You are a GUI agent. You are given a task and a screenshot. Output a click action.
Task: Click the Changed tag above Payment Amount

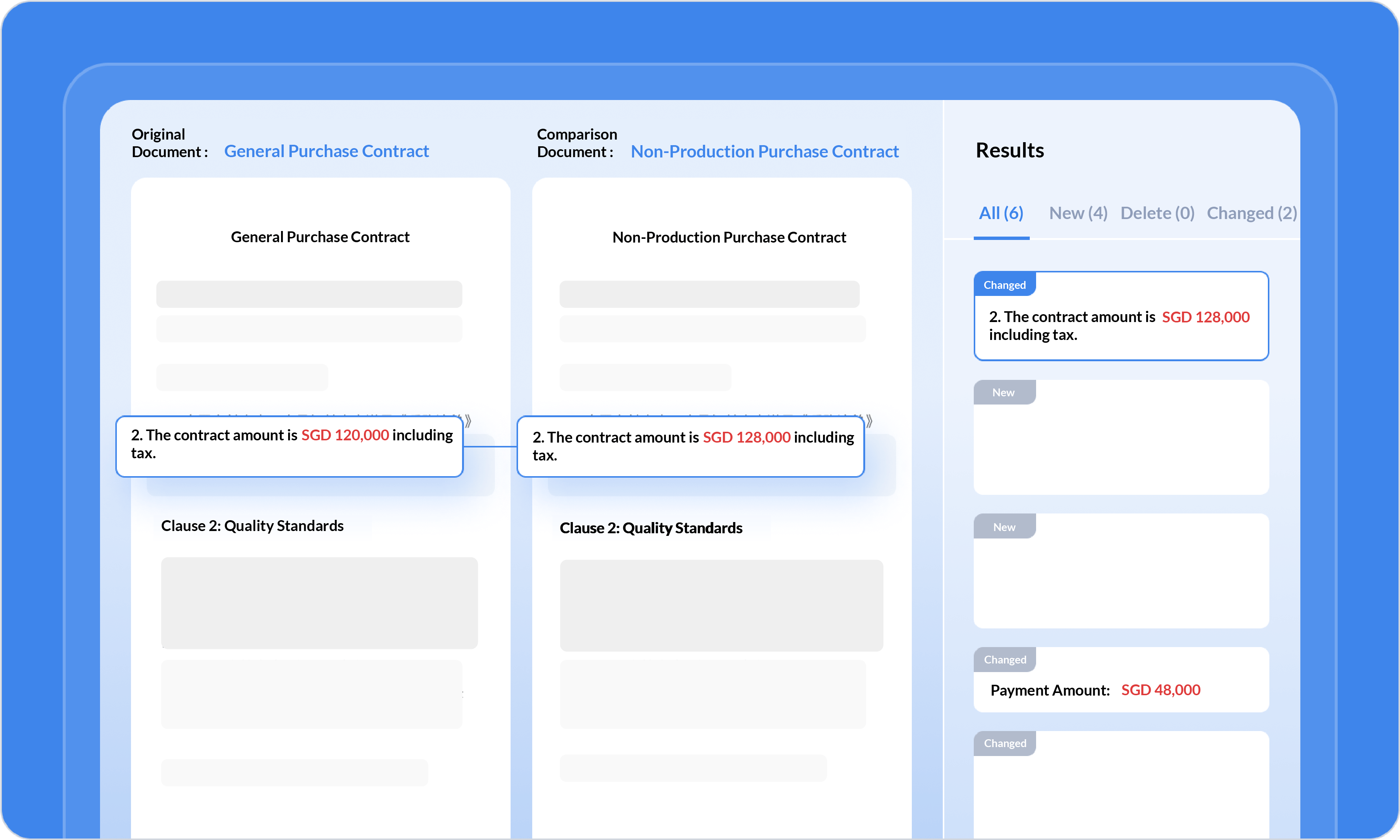click(x=1004, y=659)
